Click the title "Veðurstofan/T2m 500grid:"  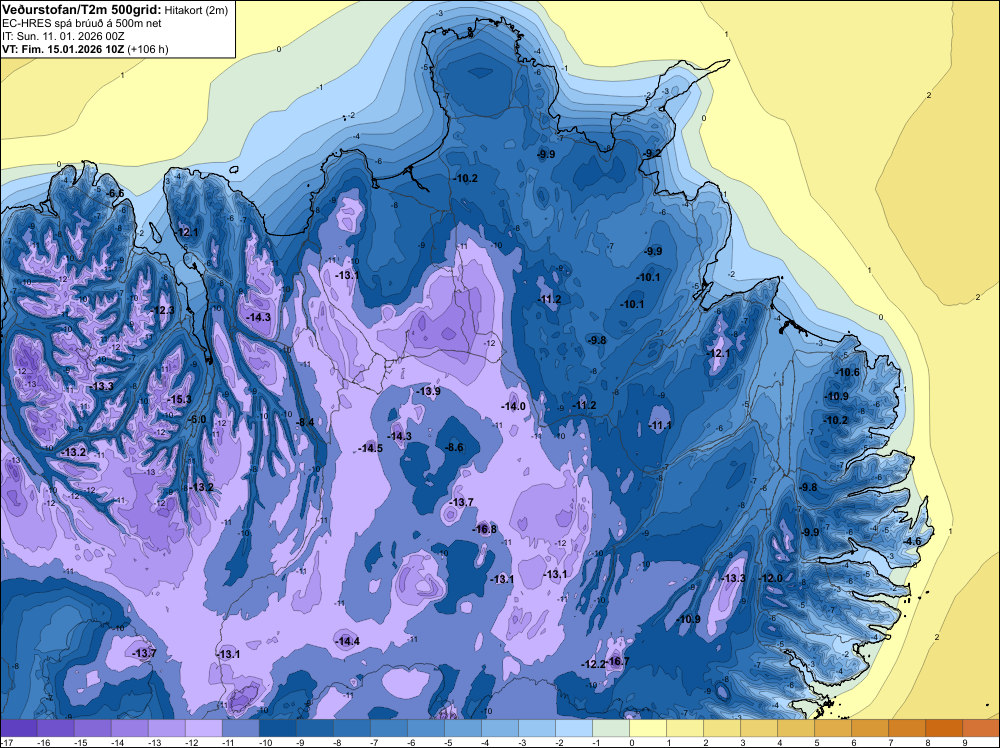pyautogui.click(x=82, y=9)
